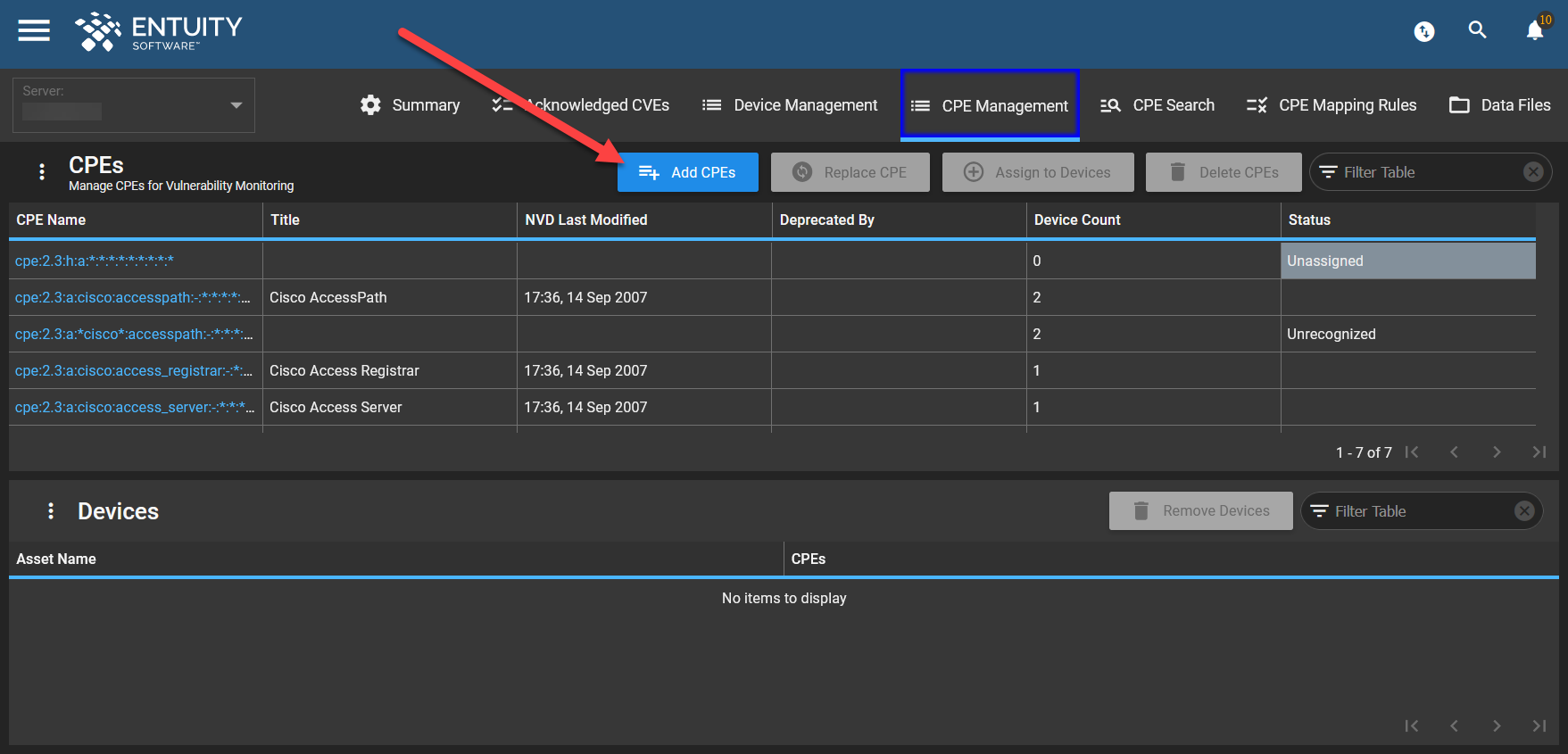Image resolution: width=1568 pixels, height=754 pixels.
Task: Select the Cisco AccessPath title cell
Action: click(x=390, y=297)
